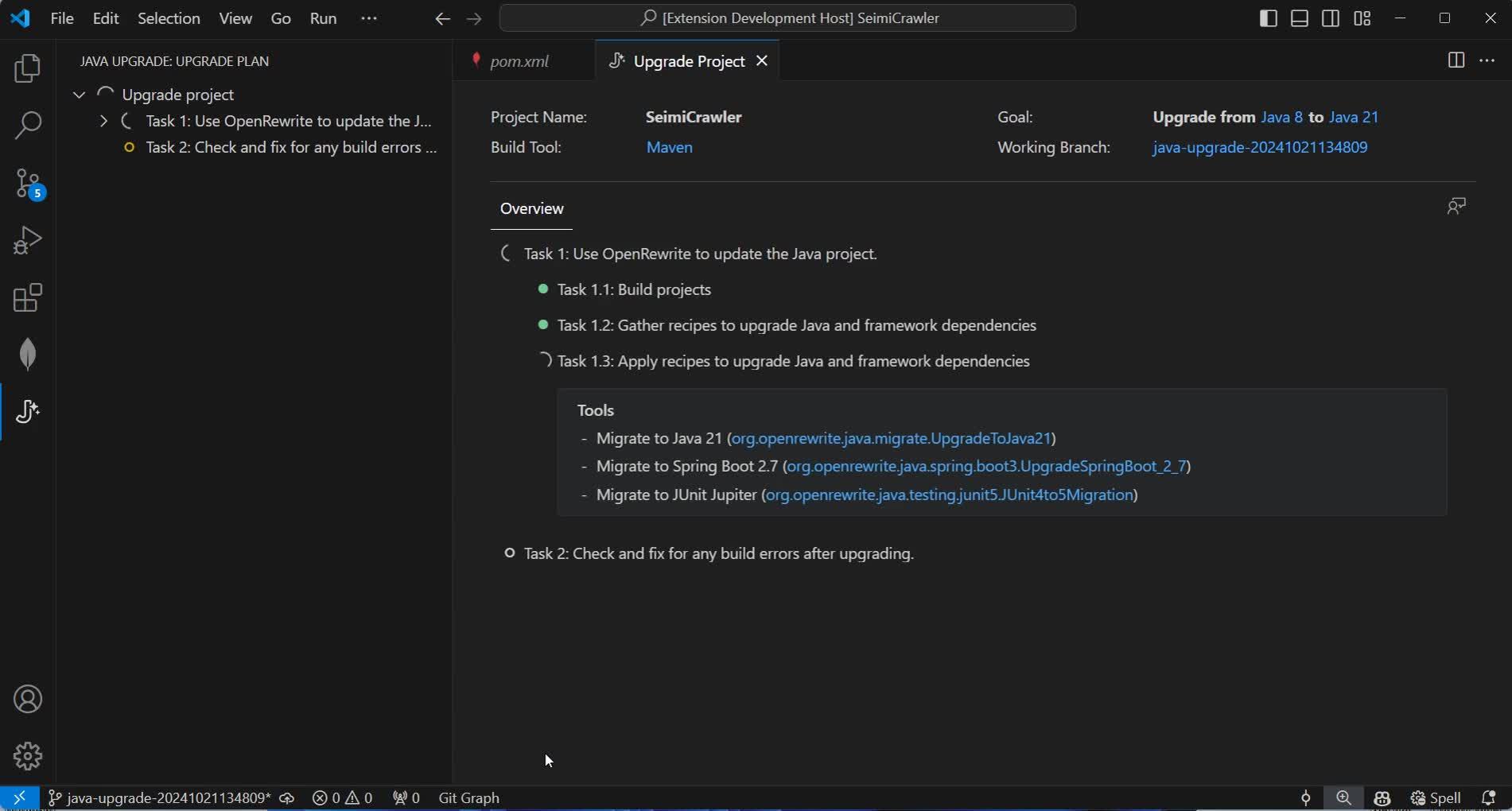Open the Extensions view icon
Image resolution: width=1512 pixels, height=811 pixels.
pos(28,298)
